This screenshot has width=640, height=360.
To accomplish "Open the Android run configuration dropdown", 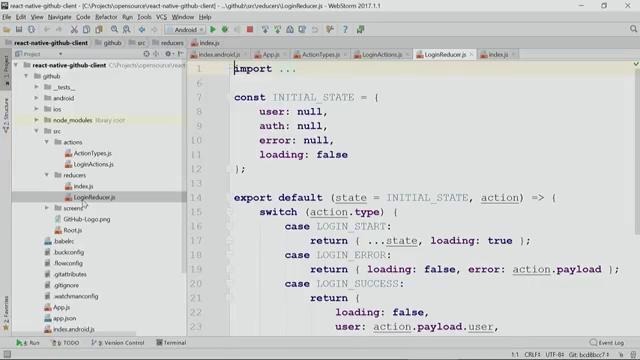I will pos(185,29).
